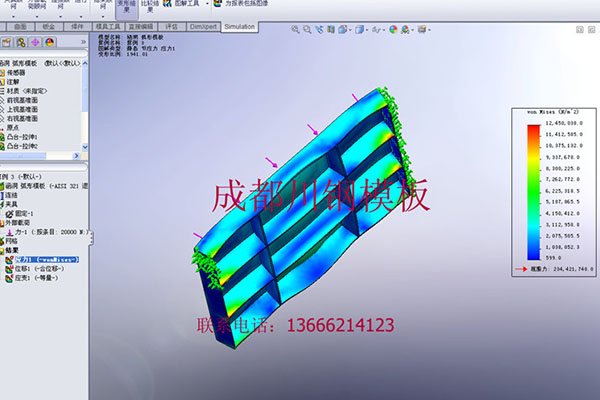Click the 图解工具 ribbon button

coord(182,3)
